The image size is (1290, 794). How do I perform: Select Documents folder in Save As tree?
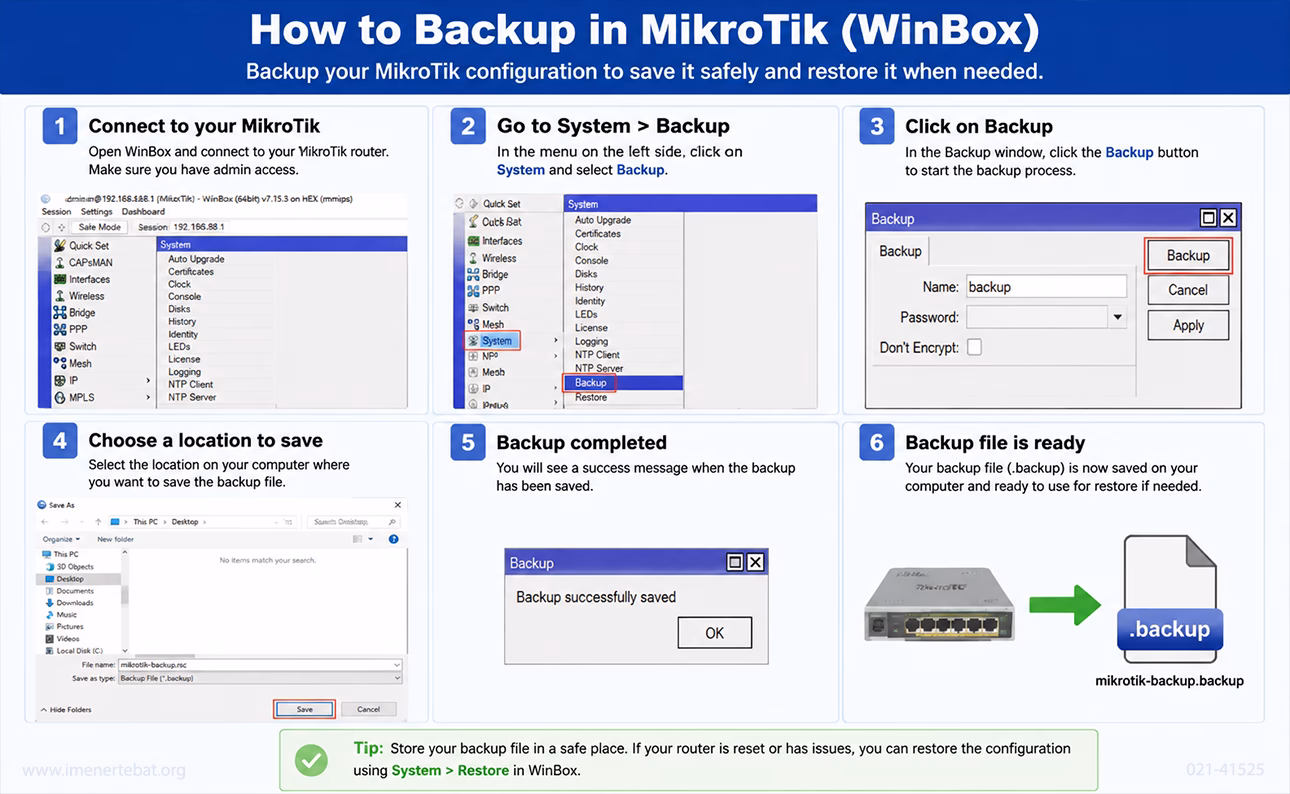[69, 591]
